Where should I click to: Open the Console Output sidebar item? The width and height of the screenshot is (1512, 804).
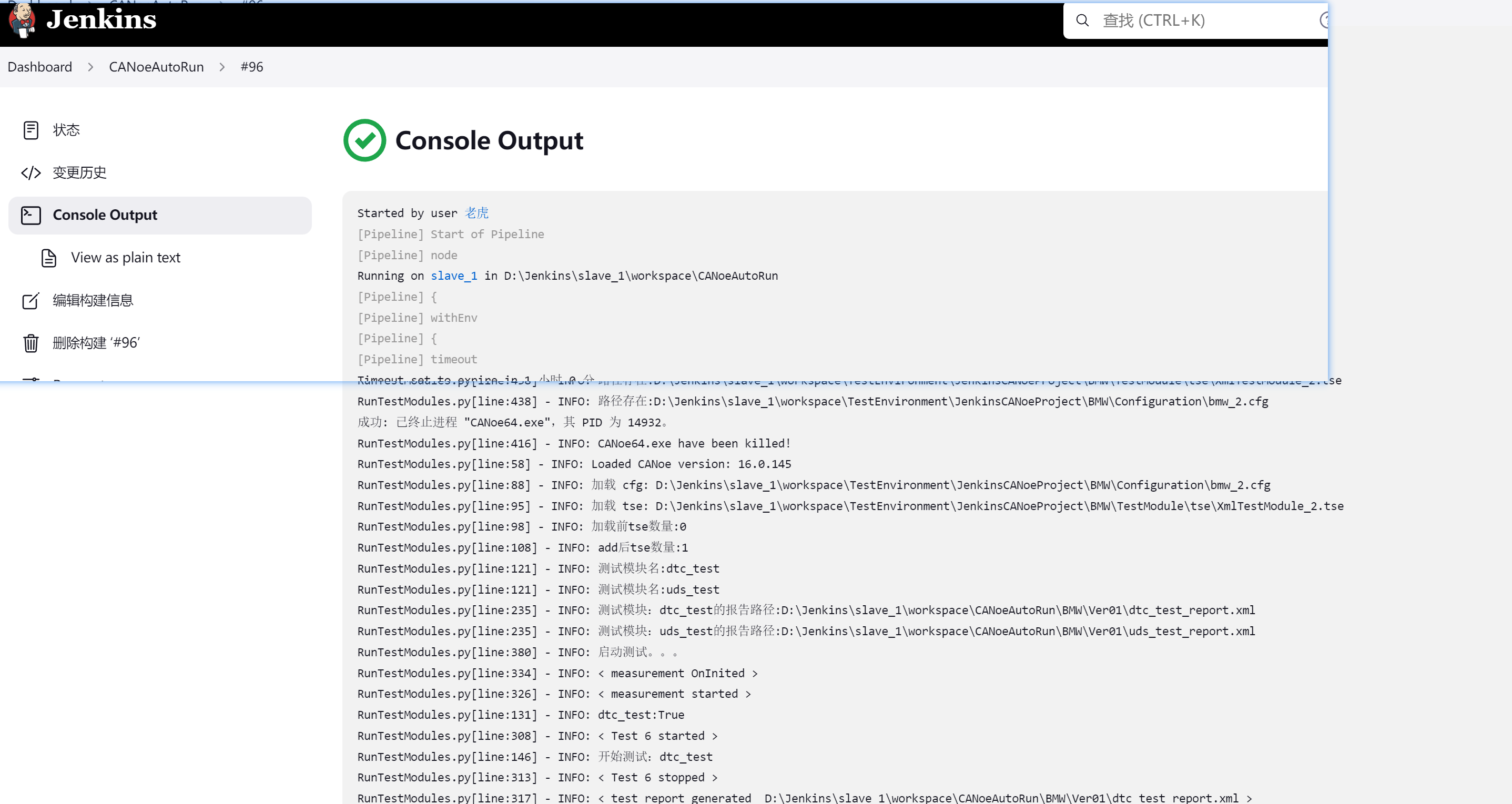pyautogui.click(x=105, y=216)
